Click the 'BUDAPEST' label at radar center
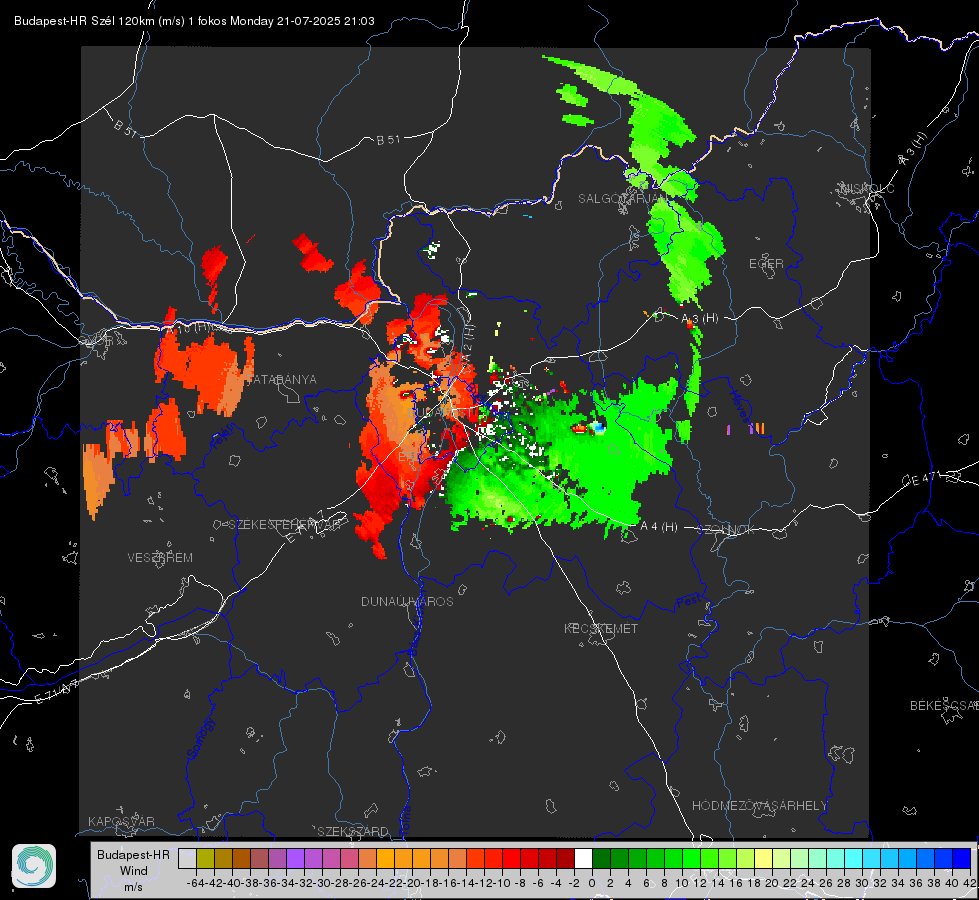Image resolution: width=979 pixels, height=900 pixels. [443, 413]
